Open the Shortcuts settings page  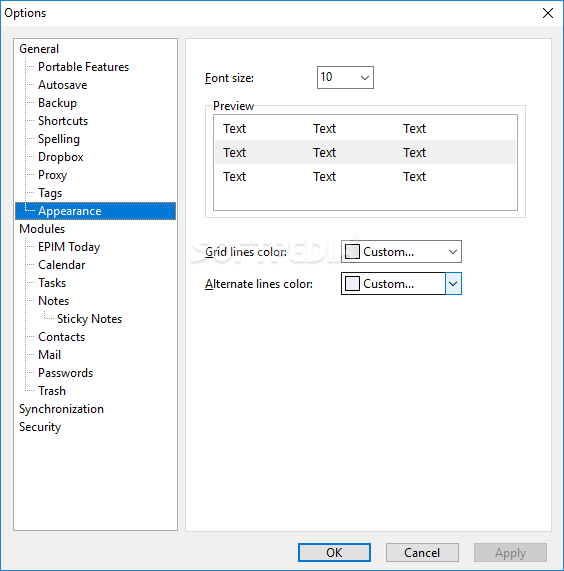pos(63,121)
